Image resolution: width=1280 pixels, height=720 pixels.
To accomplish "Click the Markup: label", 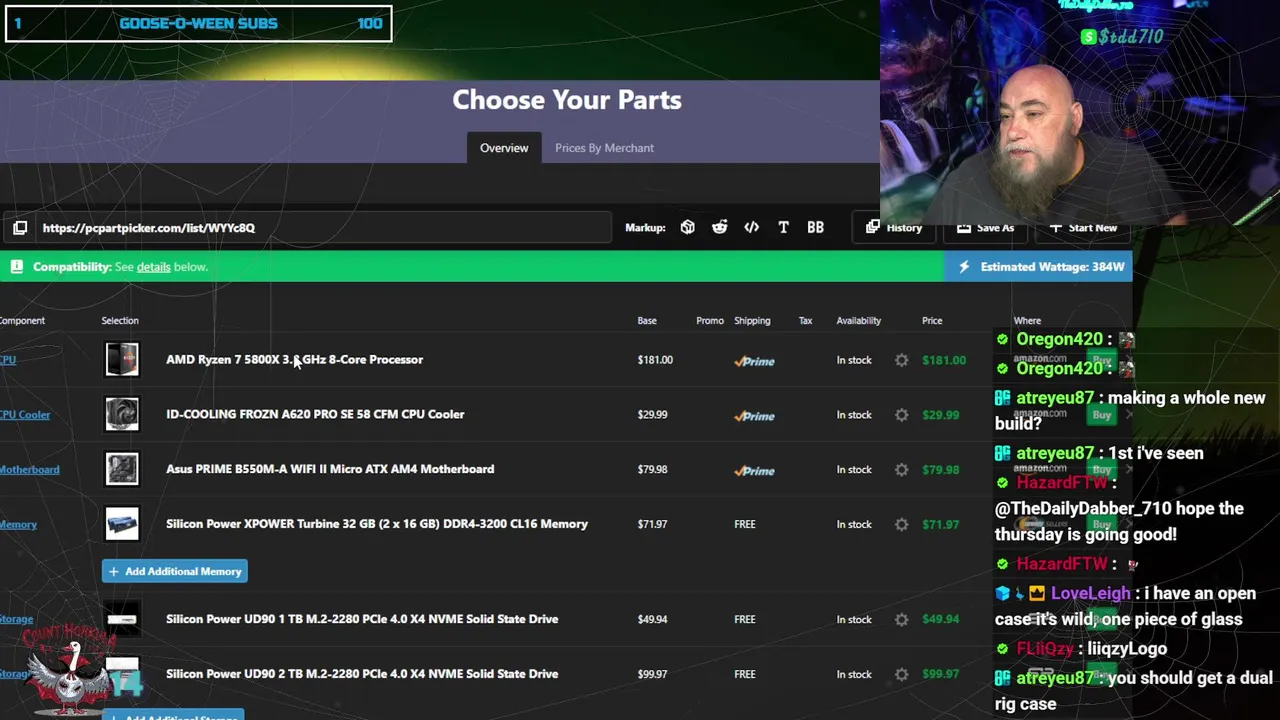I will click(x=645, y=228).
